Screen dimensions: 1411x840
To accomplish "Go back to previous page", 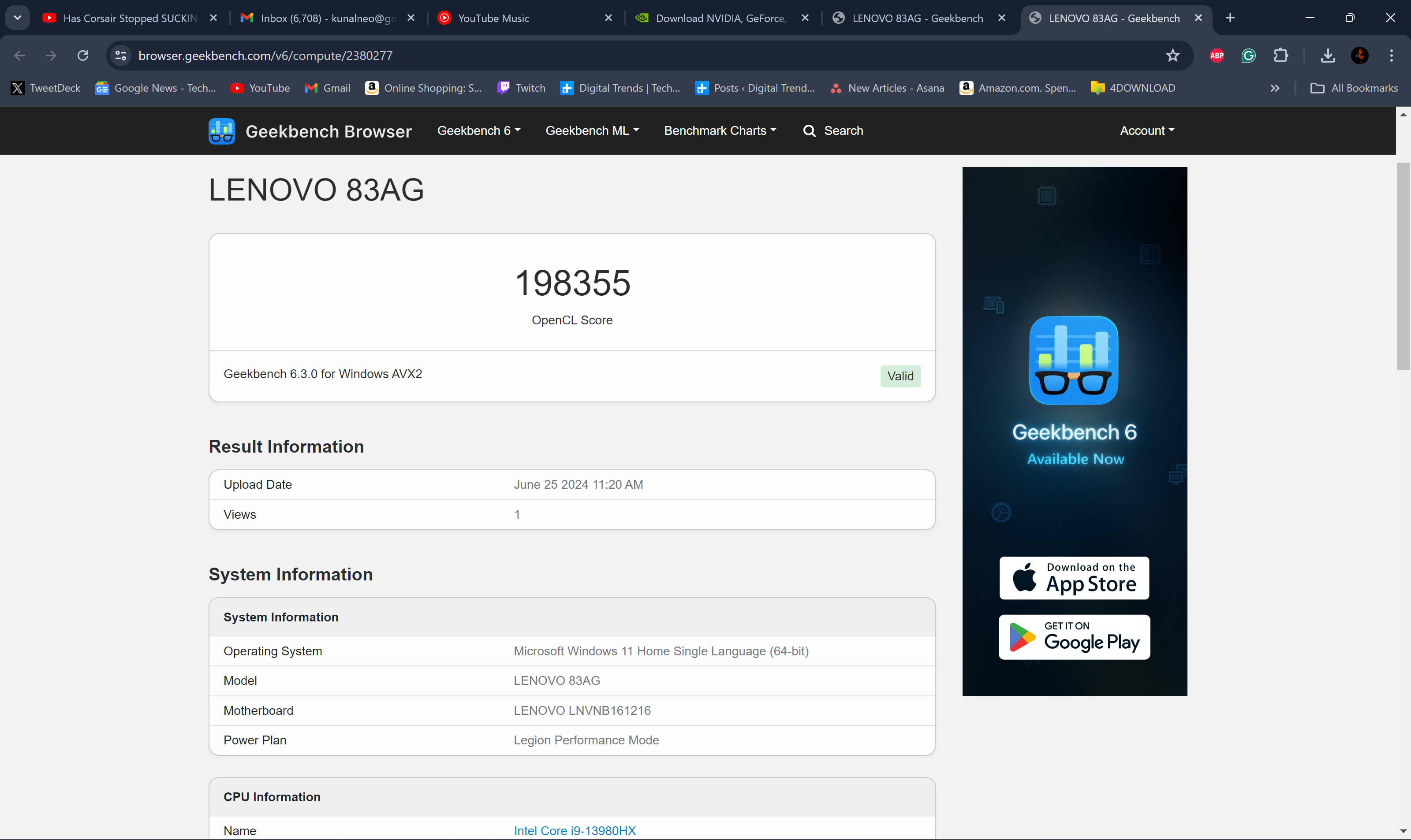I will 19,56.
